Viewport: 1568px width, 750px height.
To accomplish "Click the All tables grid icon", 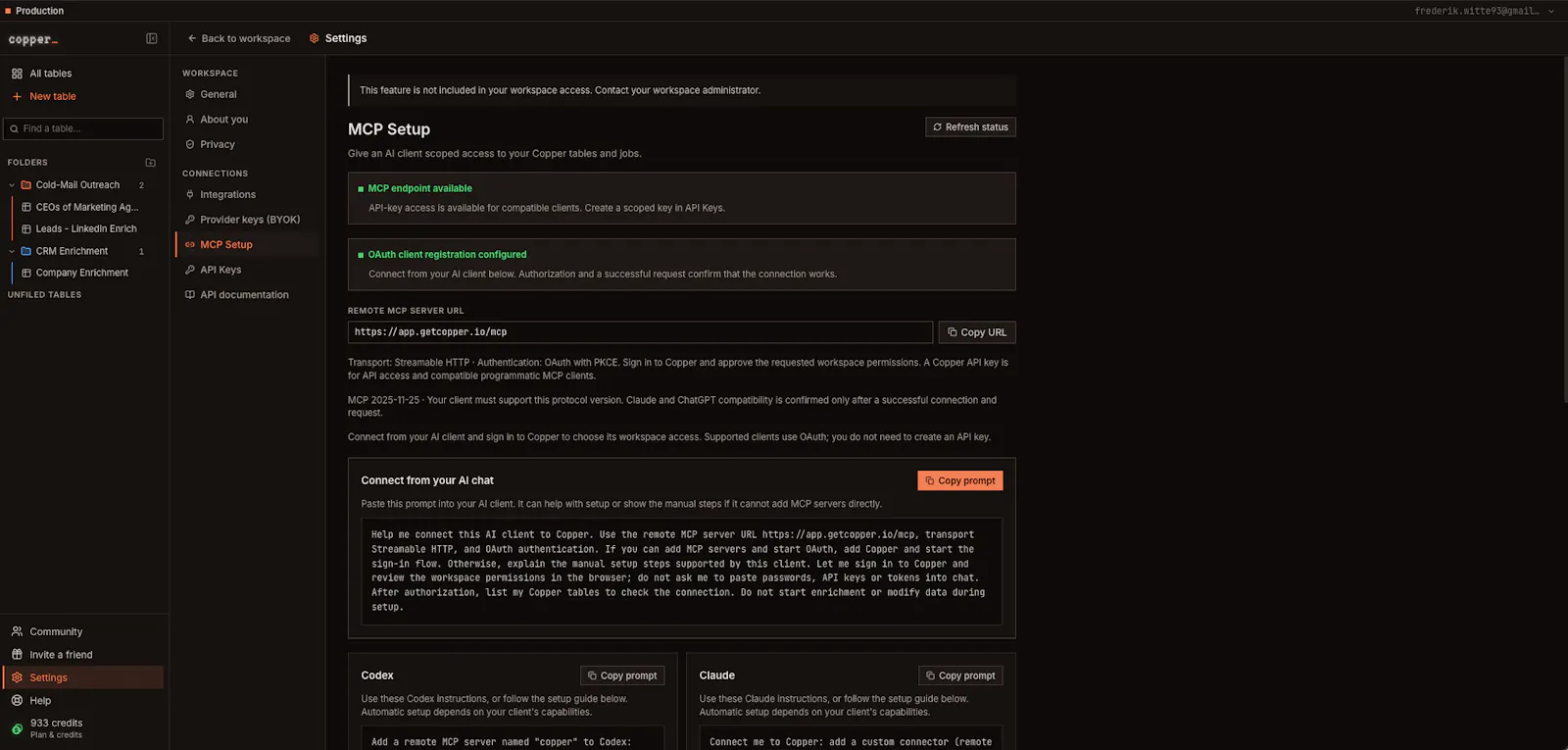I will (x=17, y=74).
